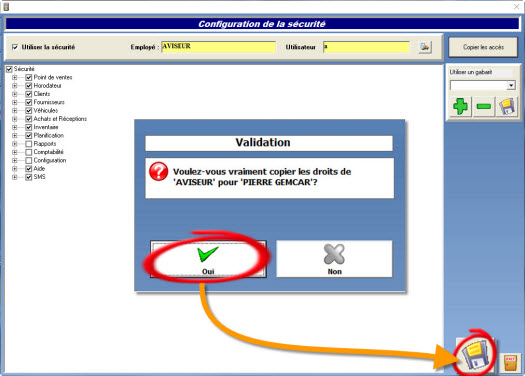This screenshot has height=376, width=525.
Task: Uncheck the Point de ventes checkbox
Action: pyautogui.click(x=29, y=77)
